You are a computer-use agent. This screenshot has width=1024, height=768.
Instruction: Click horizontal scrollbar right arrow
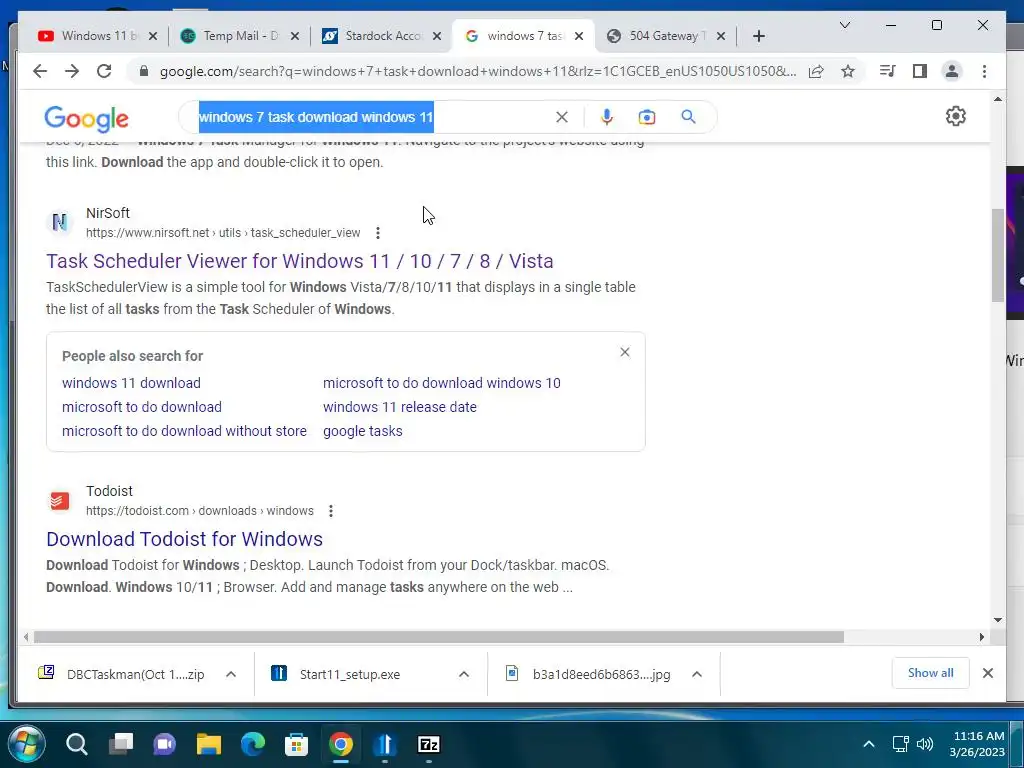pos(982,636)
